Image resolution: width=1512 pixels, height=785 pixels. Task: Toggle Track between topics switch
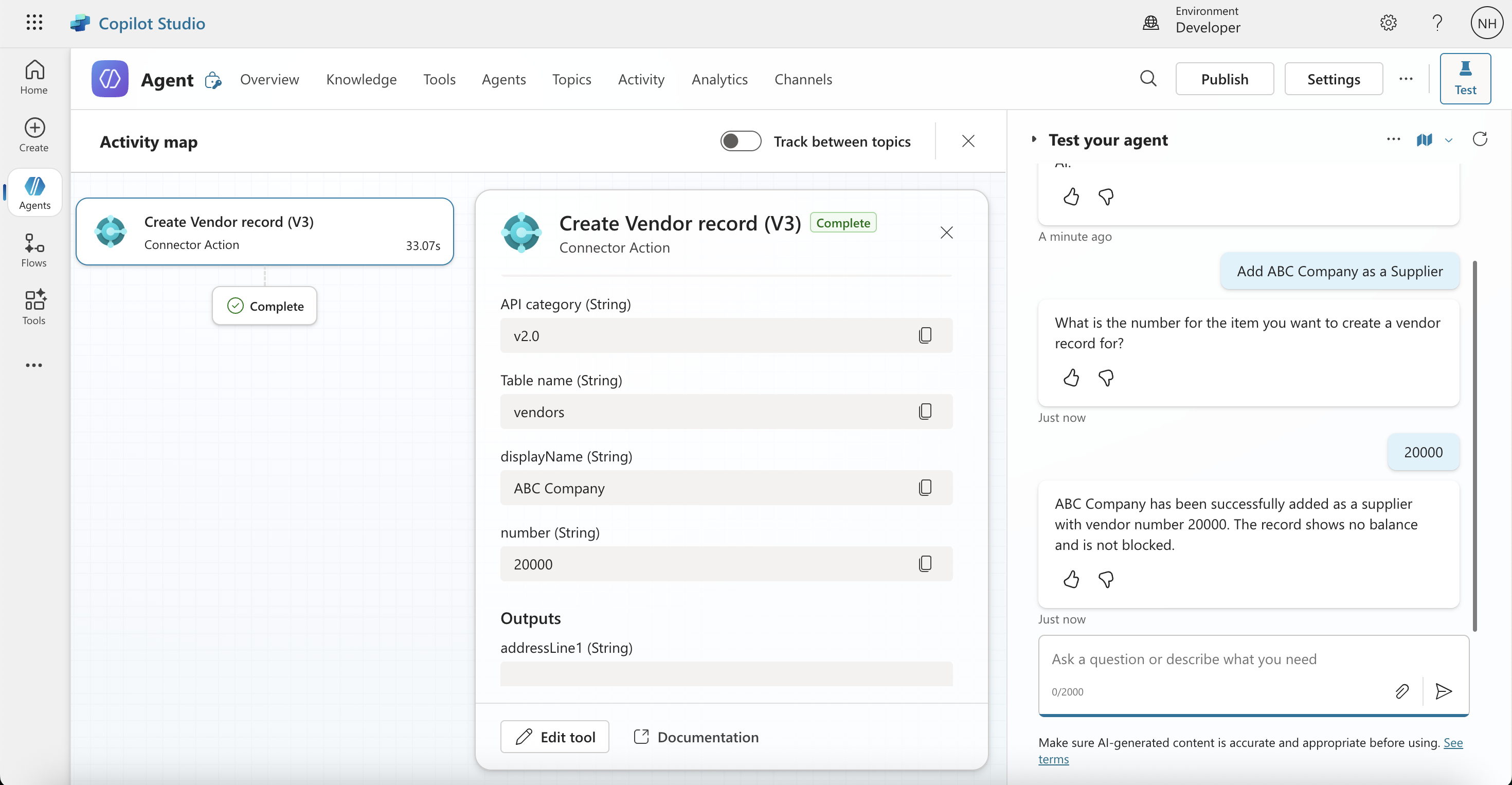click(741, 141)
